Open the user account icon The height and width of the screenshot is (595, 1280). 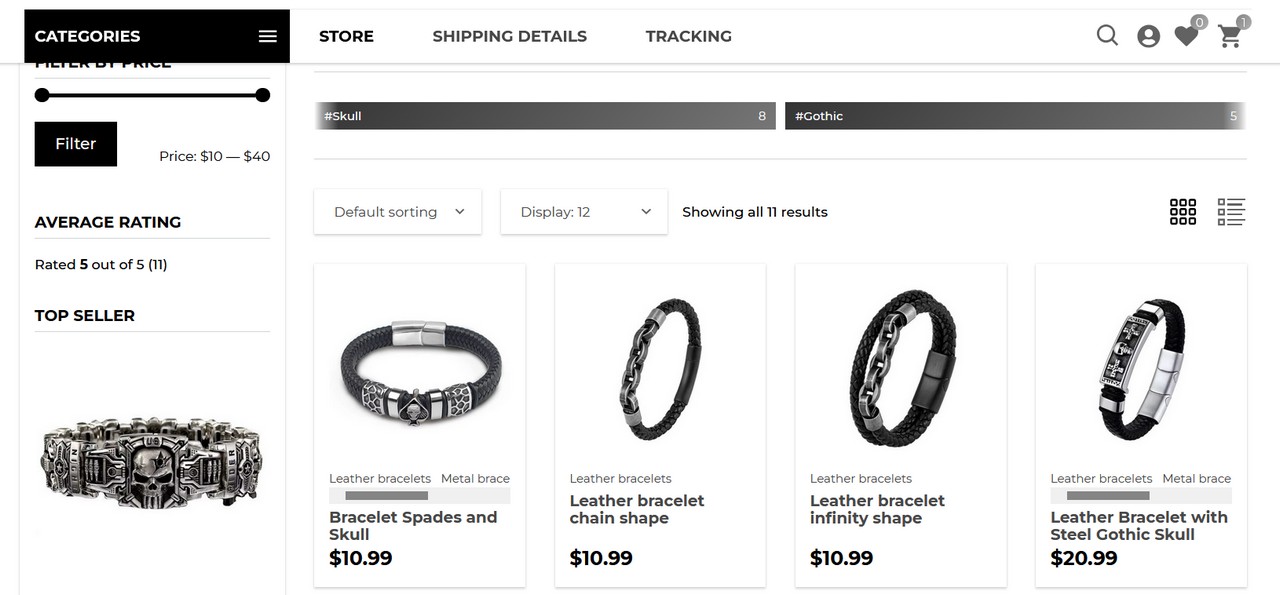tap(1148, 36)
